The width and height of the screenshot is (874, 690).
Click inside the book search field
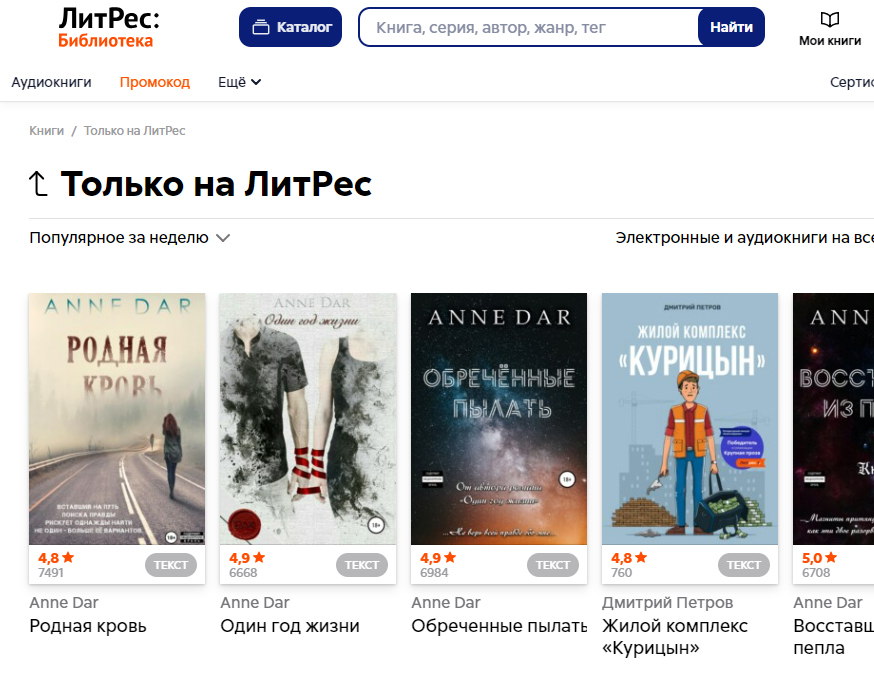pos(528,27)
